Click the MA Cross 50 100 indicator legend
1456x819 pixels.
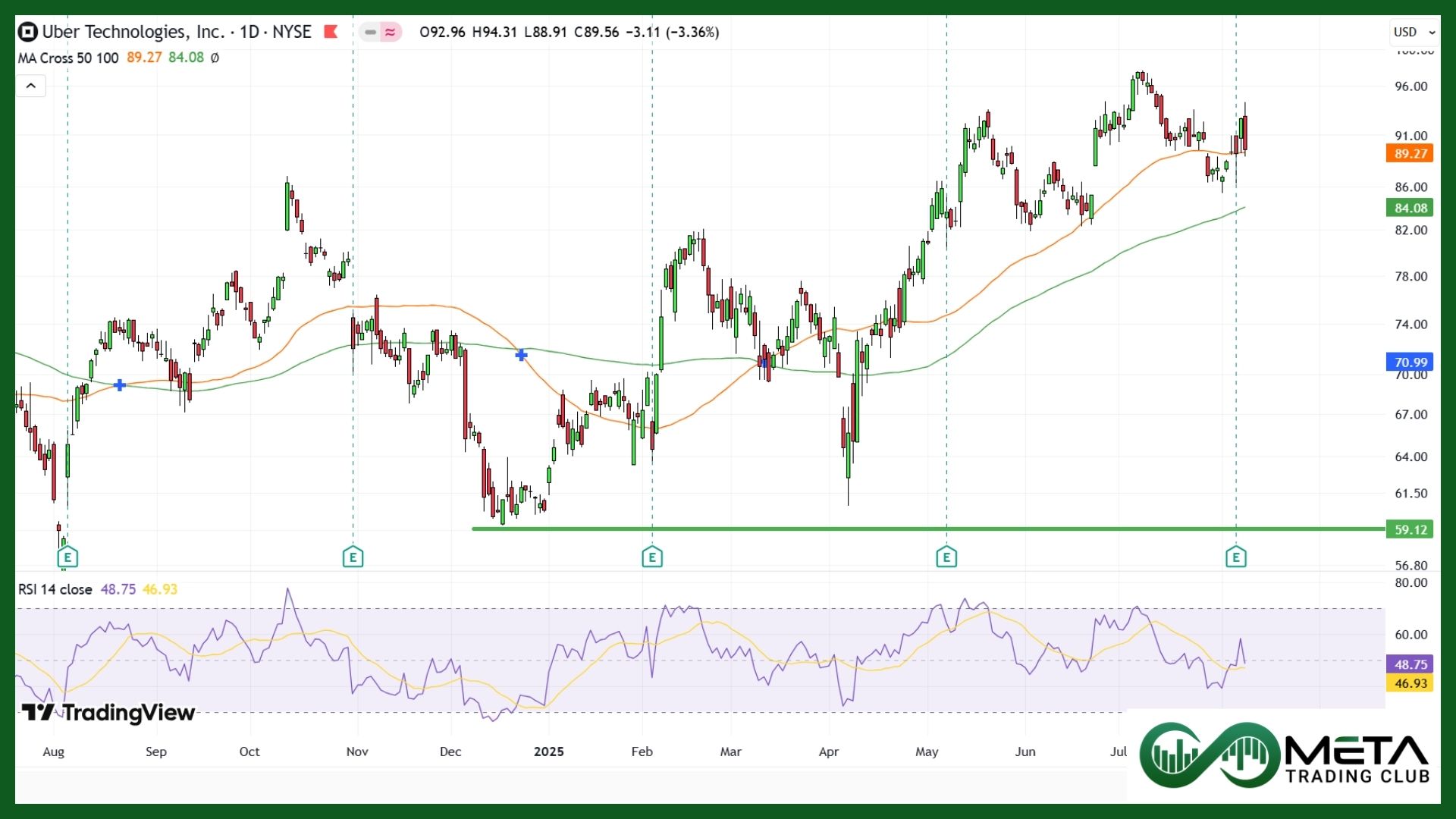[68, 58]
